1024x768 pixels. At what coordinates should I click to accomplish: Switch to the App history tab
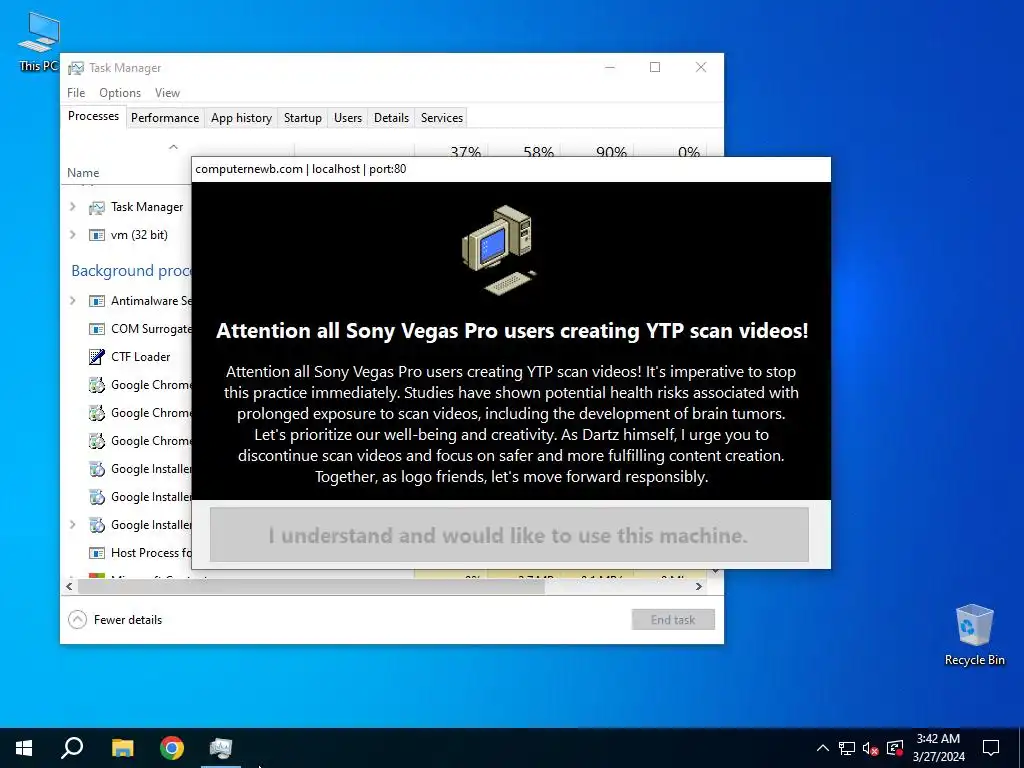(x=241, y=118)
